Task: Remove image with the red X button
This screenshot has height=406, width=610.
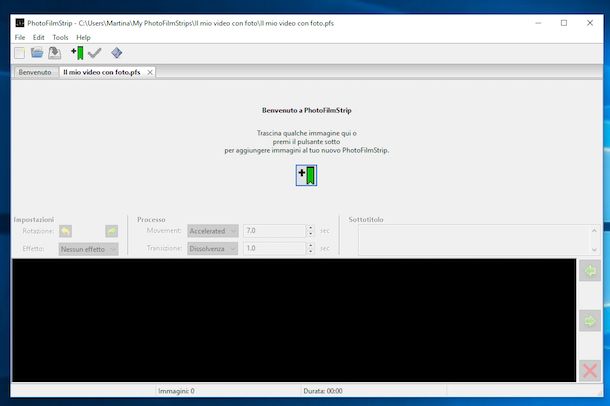Action: click(590, 371)
